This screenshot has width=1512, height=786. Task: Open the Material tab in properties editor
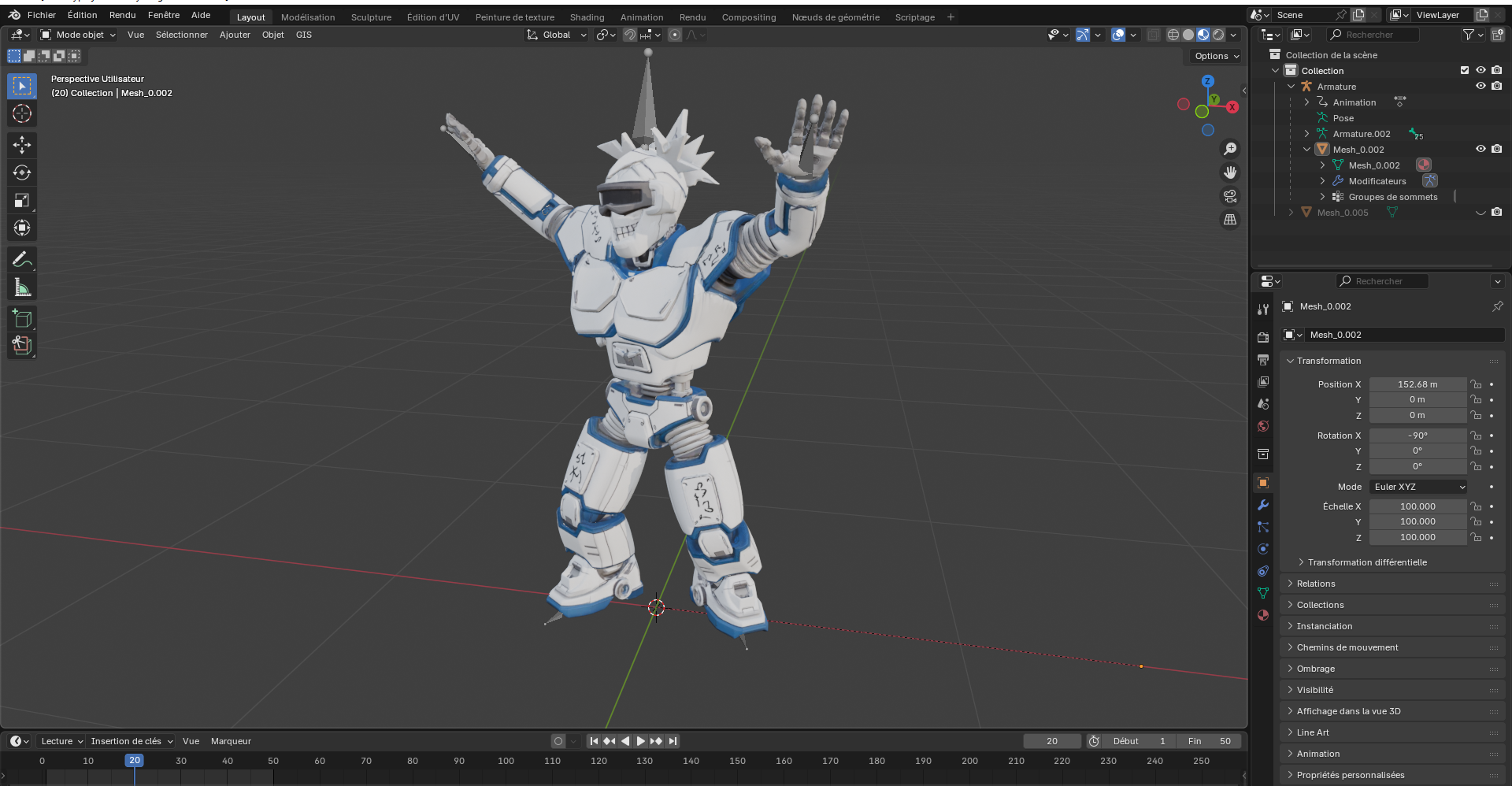[1263, 615]
